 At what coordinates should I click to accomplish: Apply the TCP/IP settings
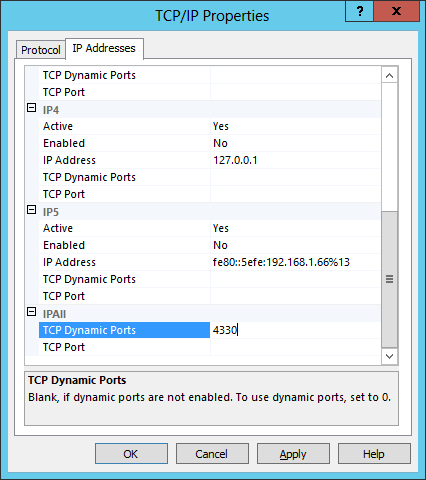coord(293,454)
